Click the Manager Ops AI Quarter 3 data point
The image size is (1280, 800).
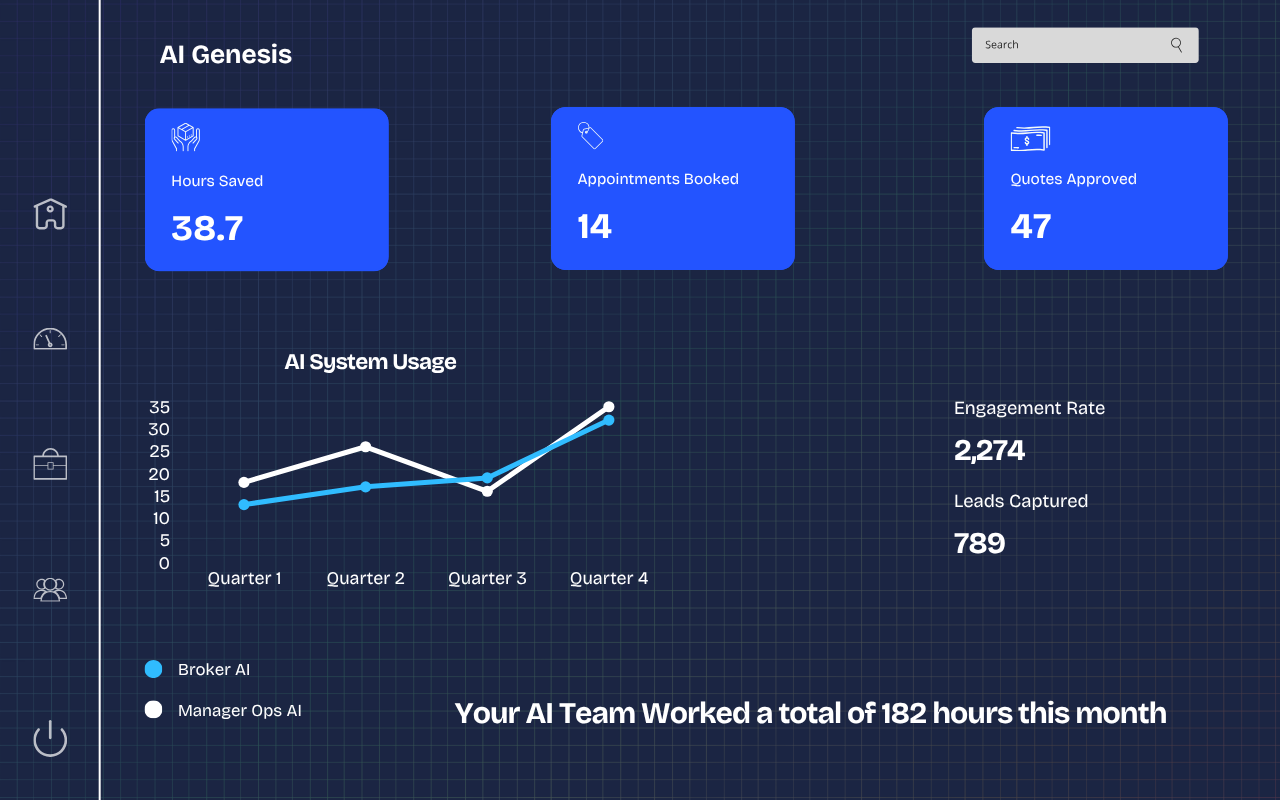point(487,491)
